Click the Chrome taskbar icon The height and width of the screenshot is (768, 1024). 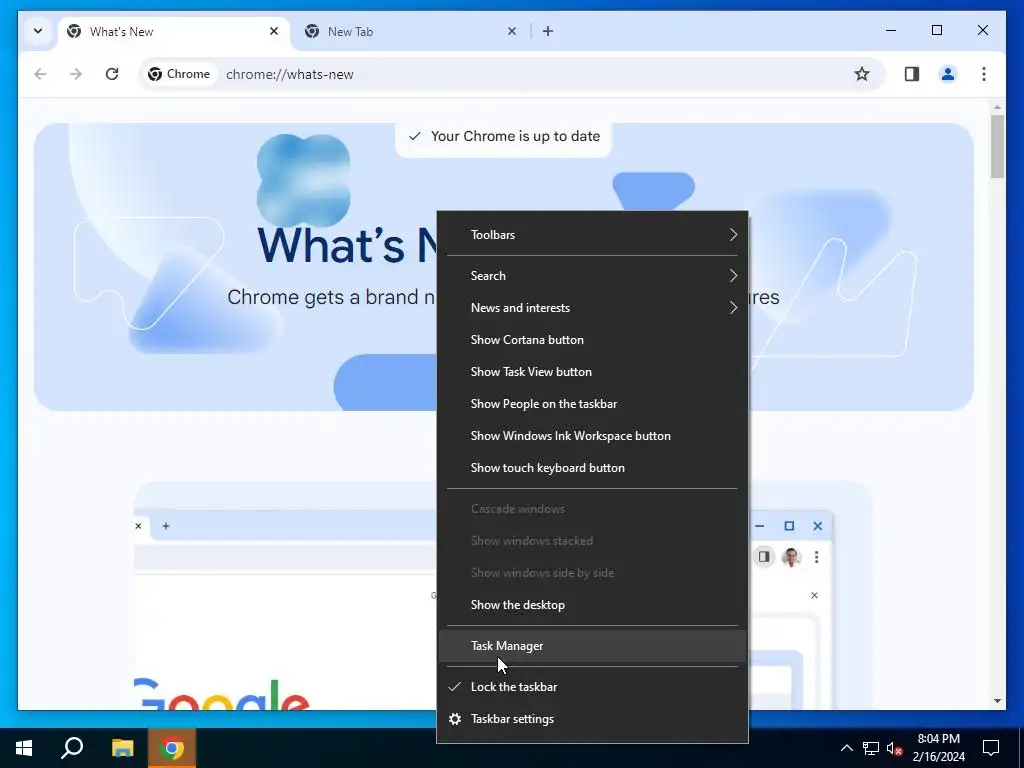point(172,748)
